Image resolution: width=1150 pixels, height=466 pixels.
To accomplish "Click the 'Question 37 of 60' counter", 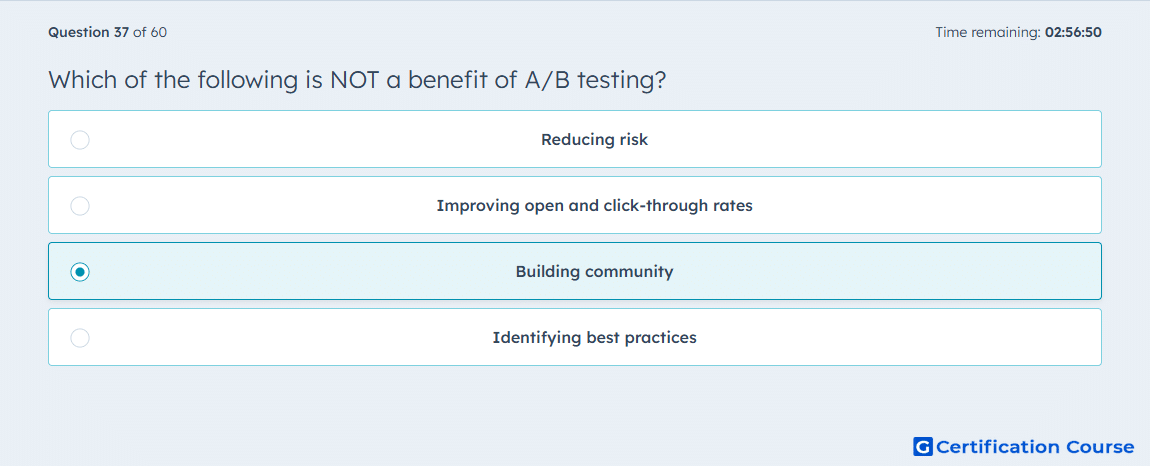I will [x=108, y=32].
